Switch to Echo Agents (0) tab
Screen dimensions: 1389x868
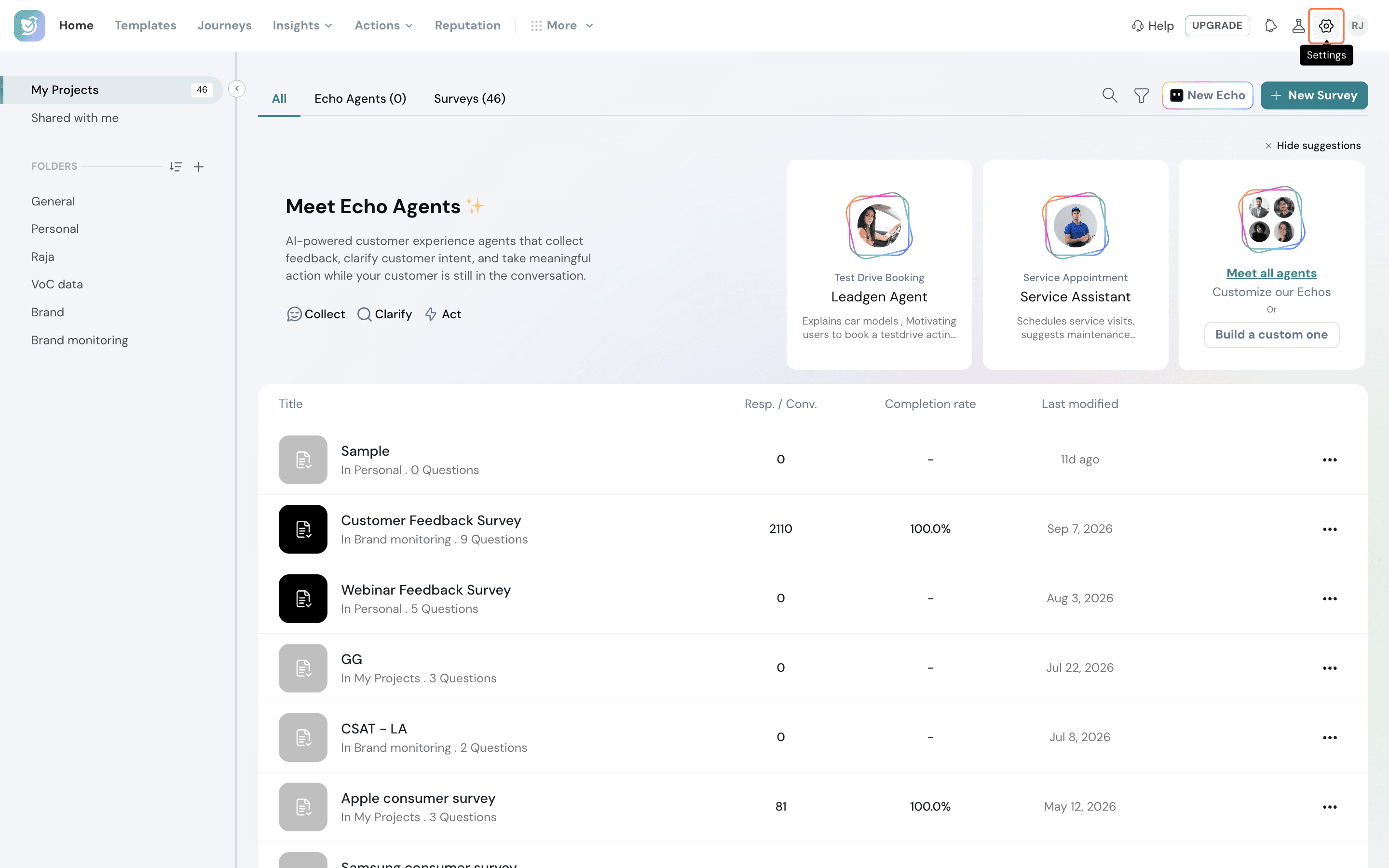360,99
